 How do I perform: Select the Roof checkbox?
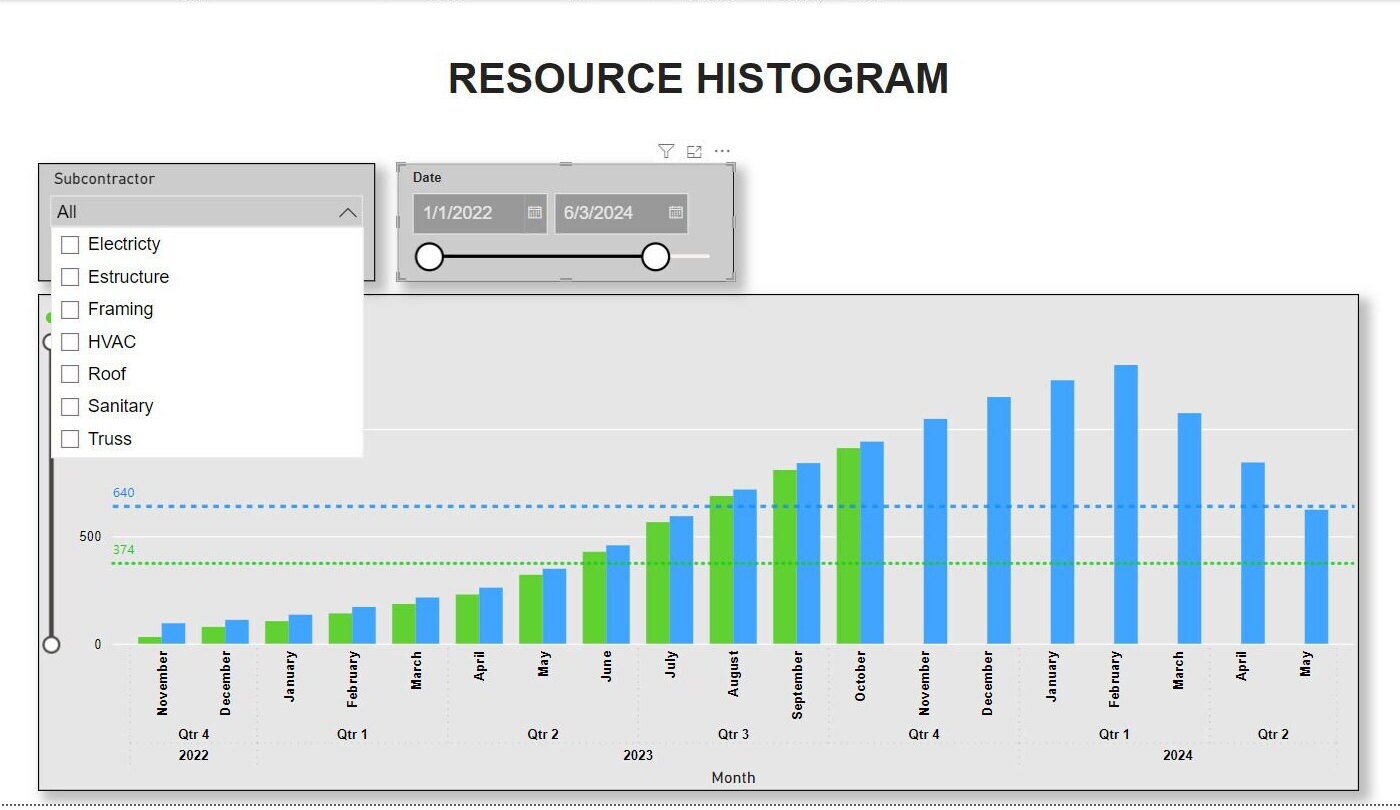tap(70, 373)
